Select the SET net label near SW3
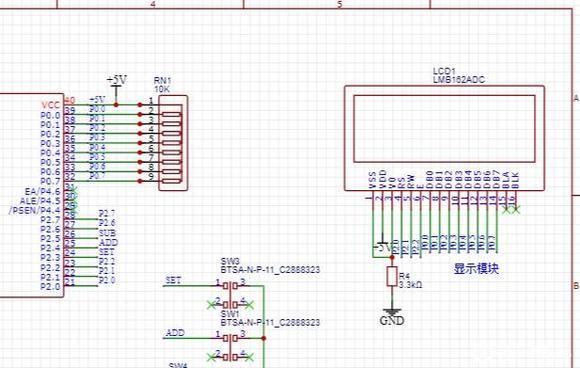Image resolution: width=580 pixels, height=368 pixels. tap(173, 280)
